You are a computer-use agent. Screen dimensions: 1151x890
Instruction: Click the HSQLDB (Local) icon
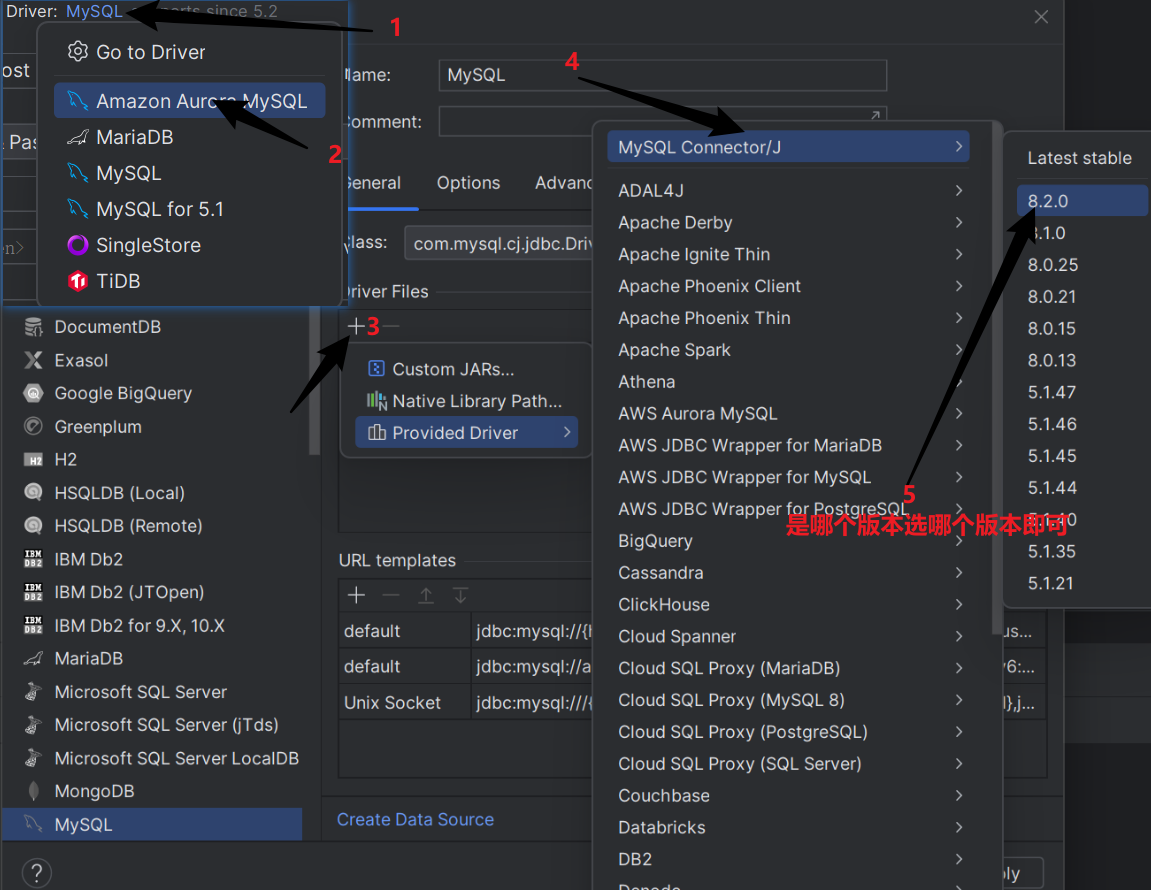33,492
